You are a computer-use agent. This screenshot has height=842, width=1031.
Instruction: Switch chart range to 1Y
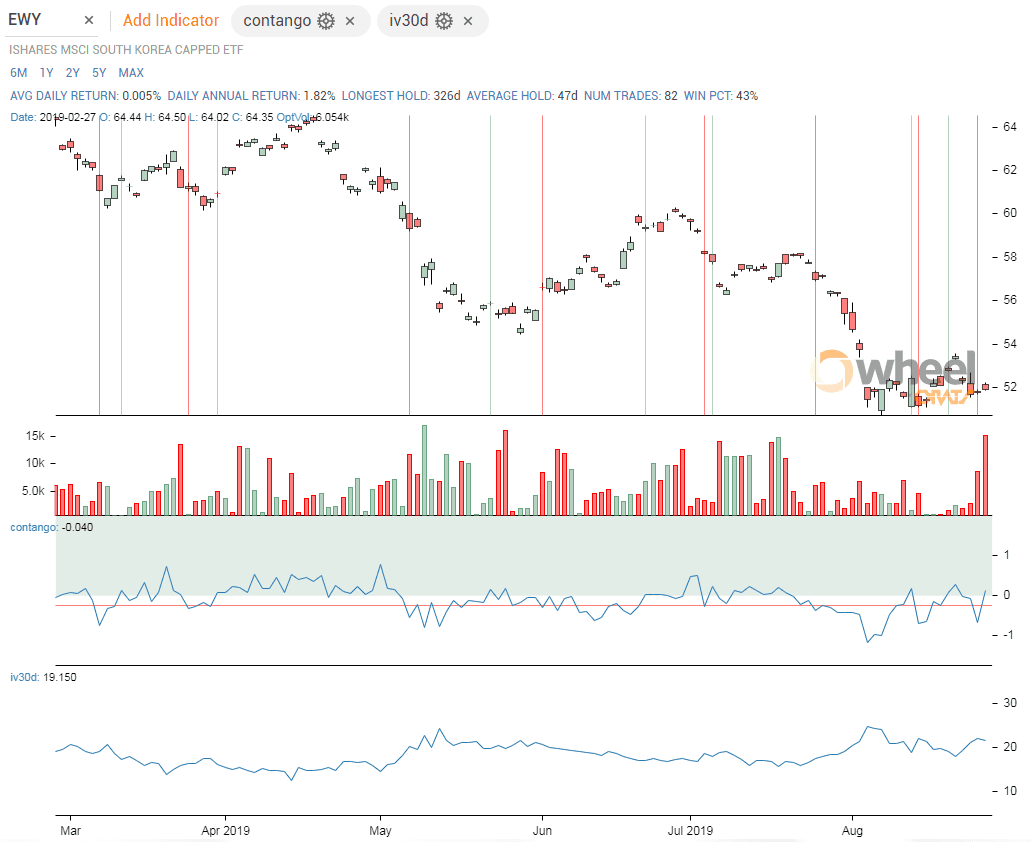(x=46, y=73)
